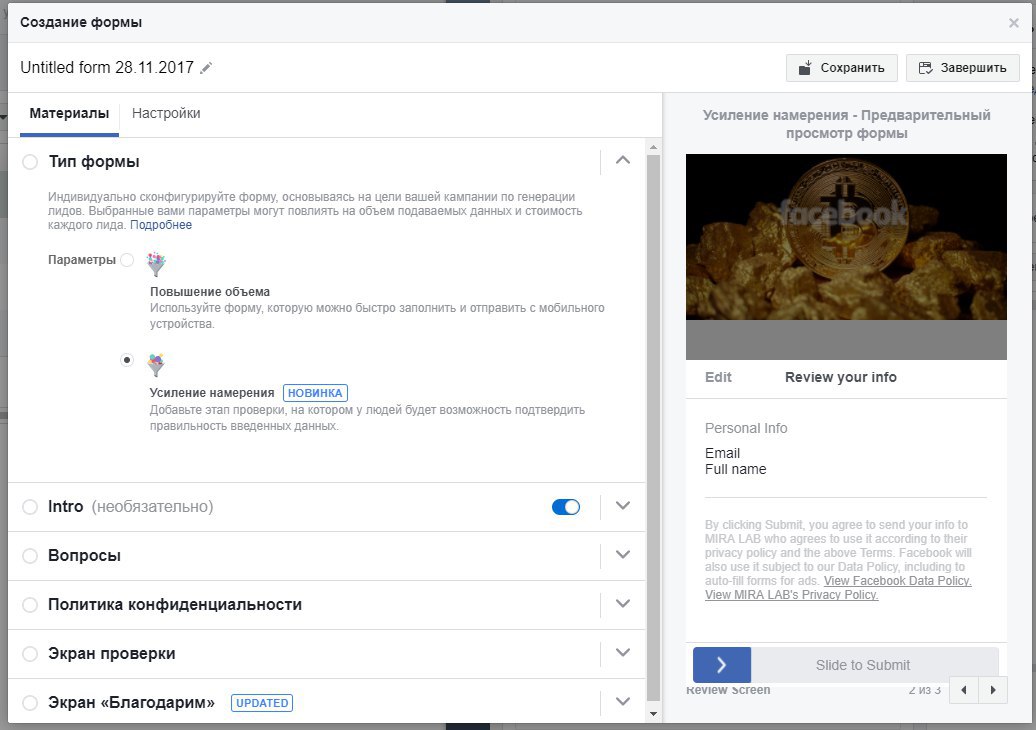
Task: Click the Повышение объема funnel icon
Action: click(x=156, y=264)
